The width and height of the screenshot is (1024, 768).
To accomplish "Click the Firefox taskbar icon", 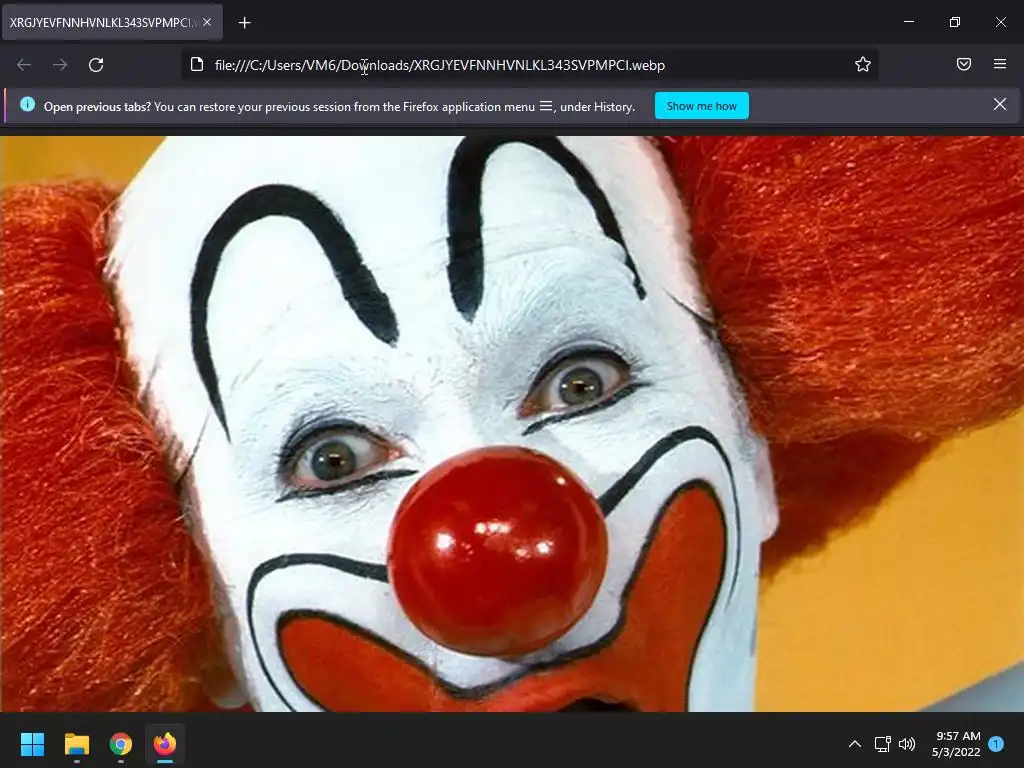I will (x=165, y=744).
